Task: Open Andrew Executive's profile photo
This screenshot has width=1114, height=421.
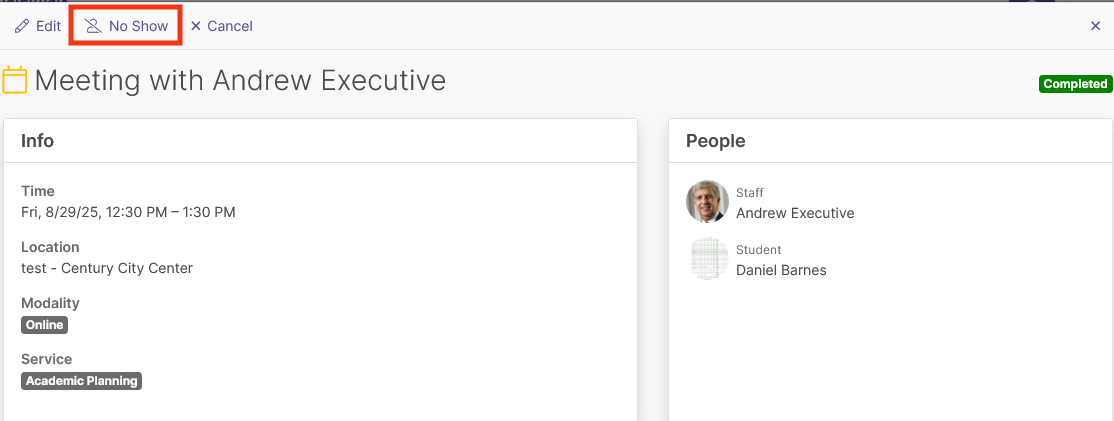Action: [x=708, y=202]
